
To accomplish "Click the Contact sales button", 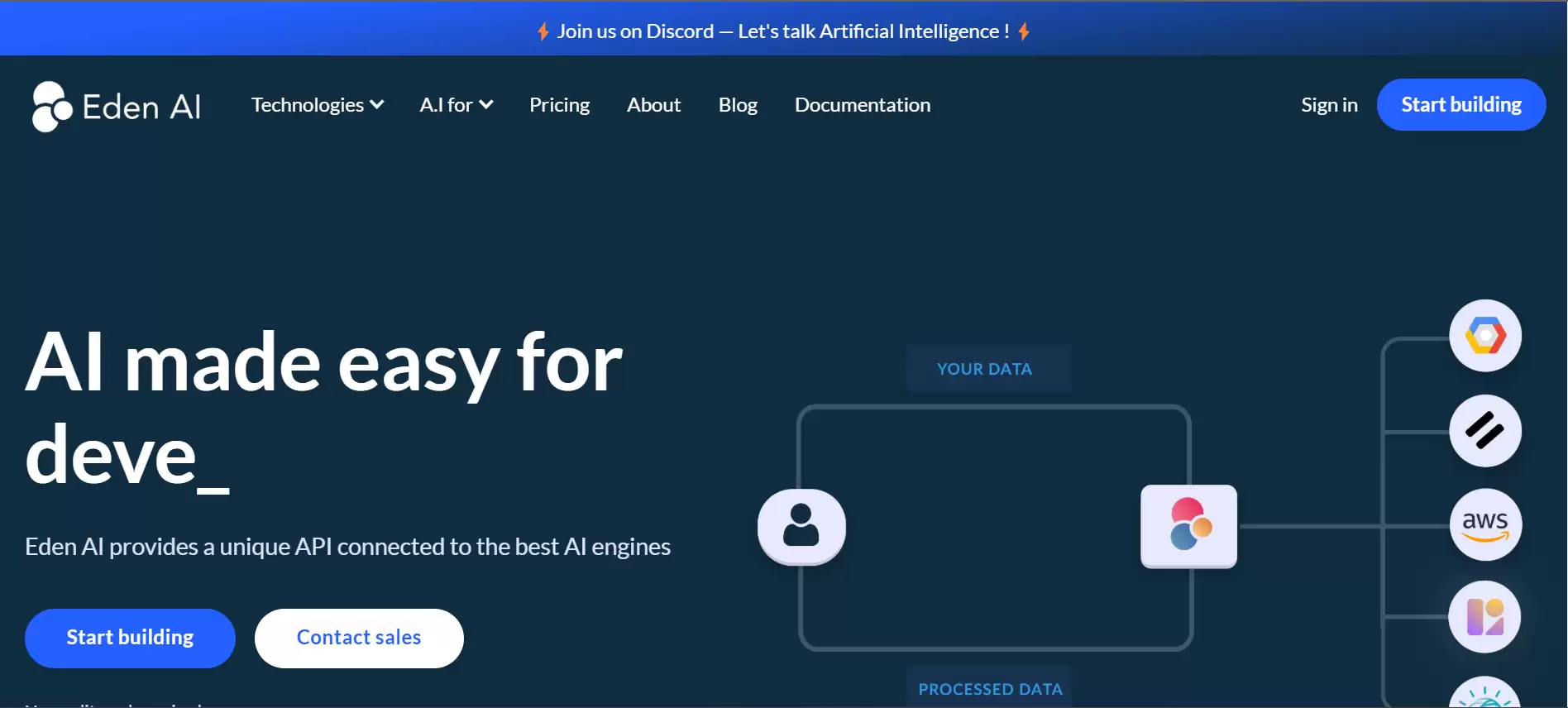I will (x=359, y=638).
